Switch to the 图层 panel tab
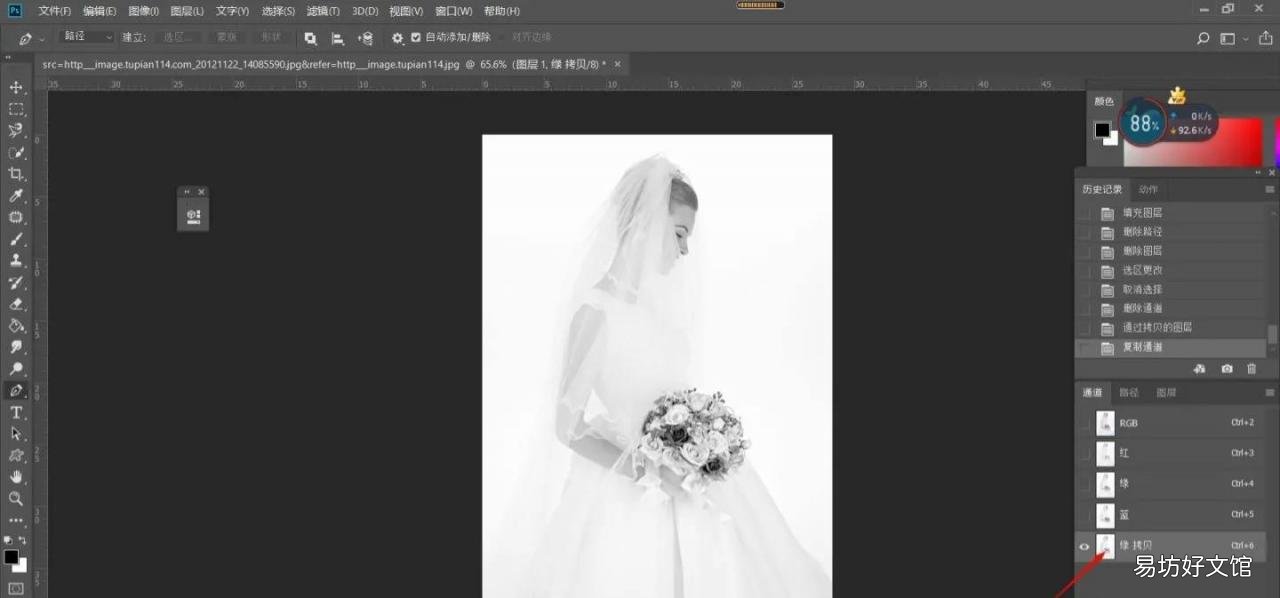 [x=1166, y=393]
